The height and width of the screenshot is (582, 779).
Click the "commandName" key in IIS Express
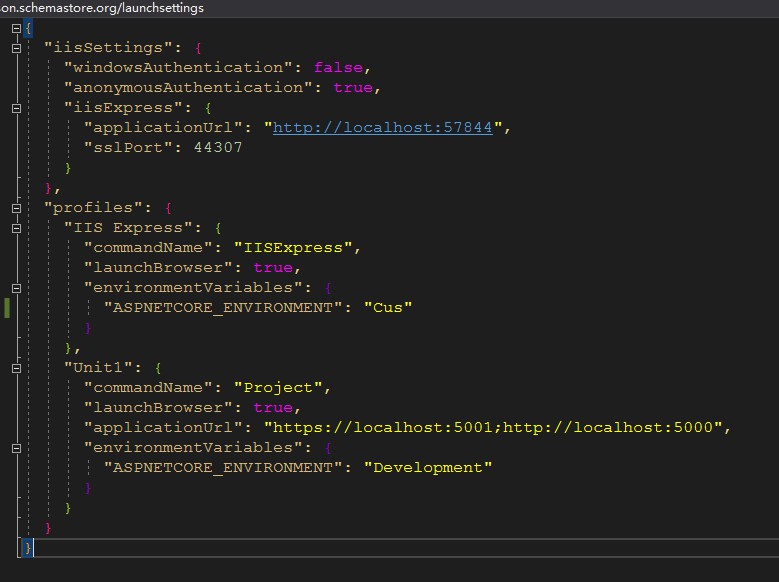point(149,248)
